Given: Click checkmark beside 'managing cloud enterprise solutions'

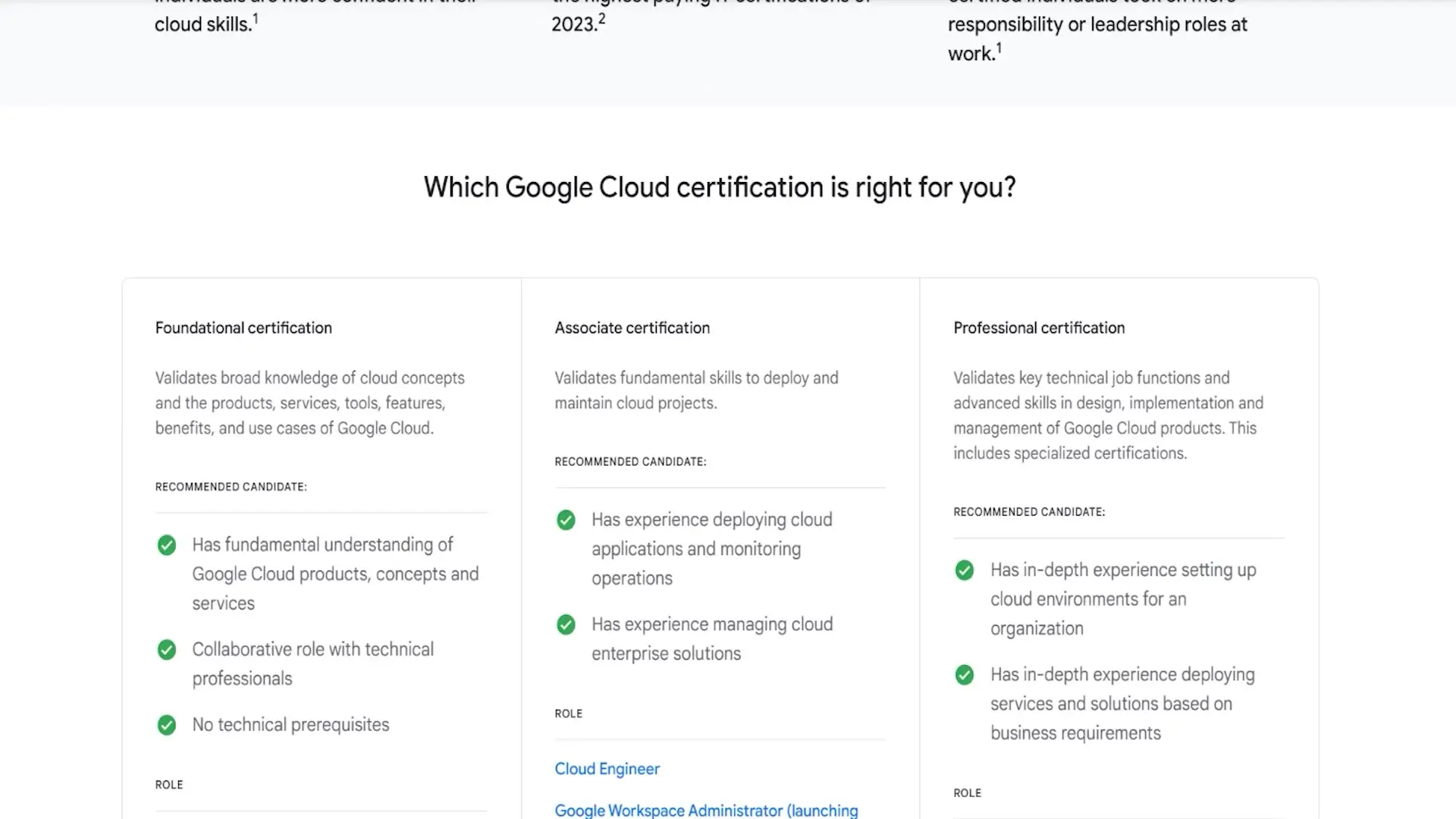Looking at the screenshot, I should [x=566, y=625].
